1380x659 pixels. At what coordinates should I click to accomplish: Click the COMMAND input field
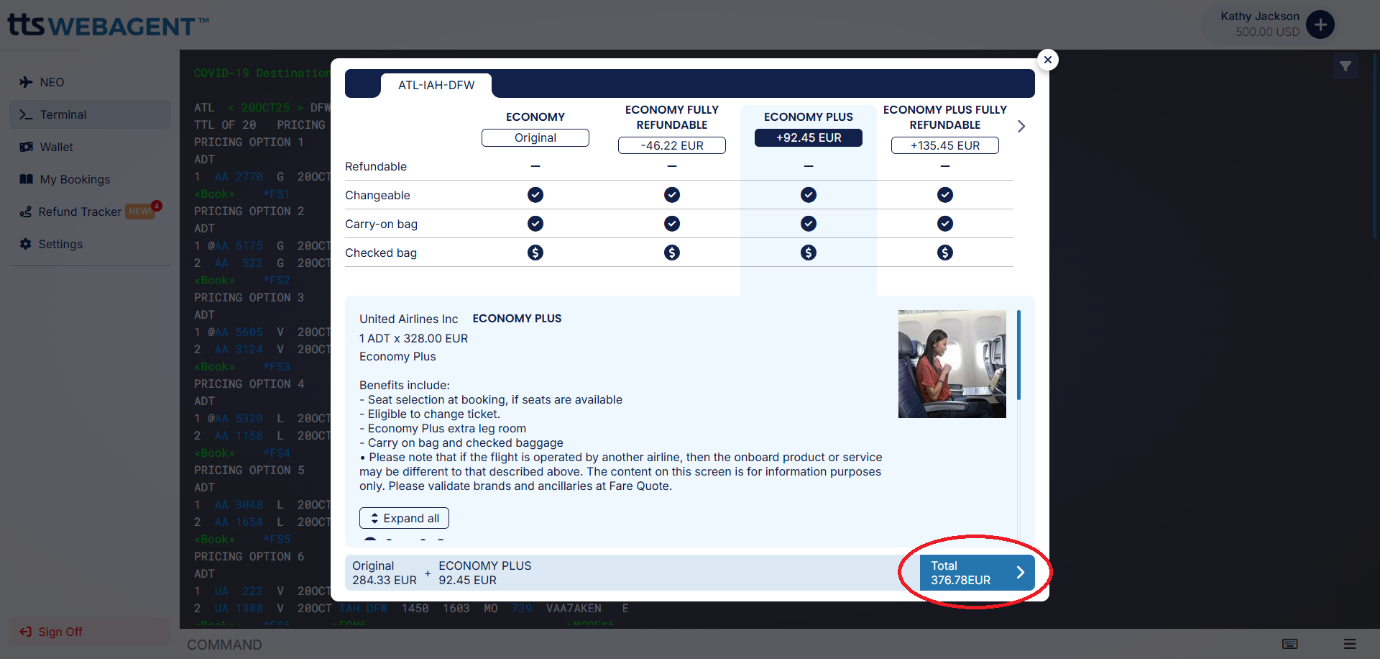725,644
